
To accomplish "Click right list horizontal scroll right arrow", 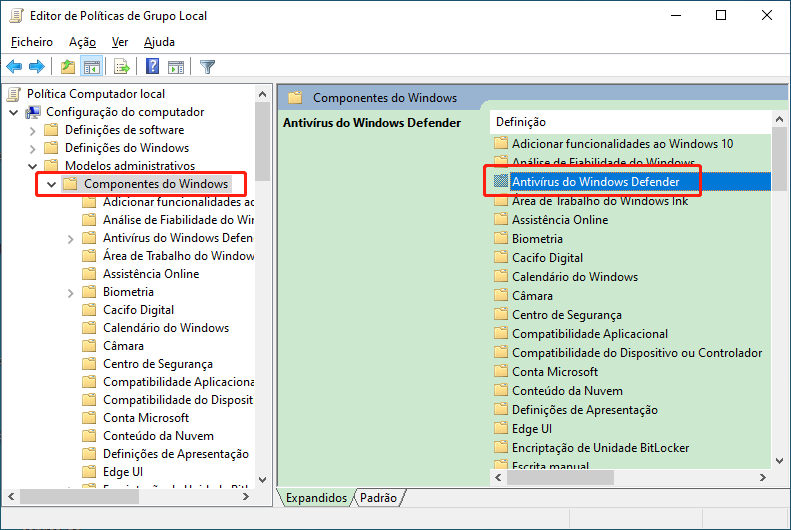I will coord(763,477).
